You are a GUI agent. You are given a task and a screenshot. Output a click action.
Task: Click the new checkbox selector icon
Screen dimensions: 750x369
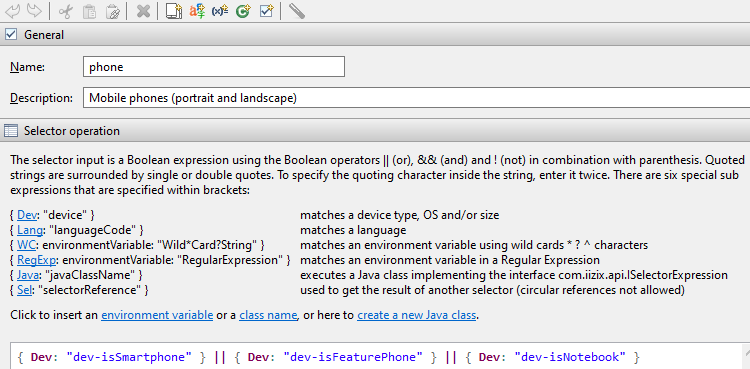click(266, 11)
